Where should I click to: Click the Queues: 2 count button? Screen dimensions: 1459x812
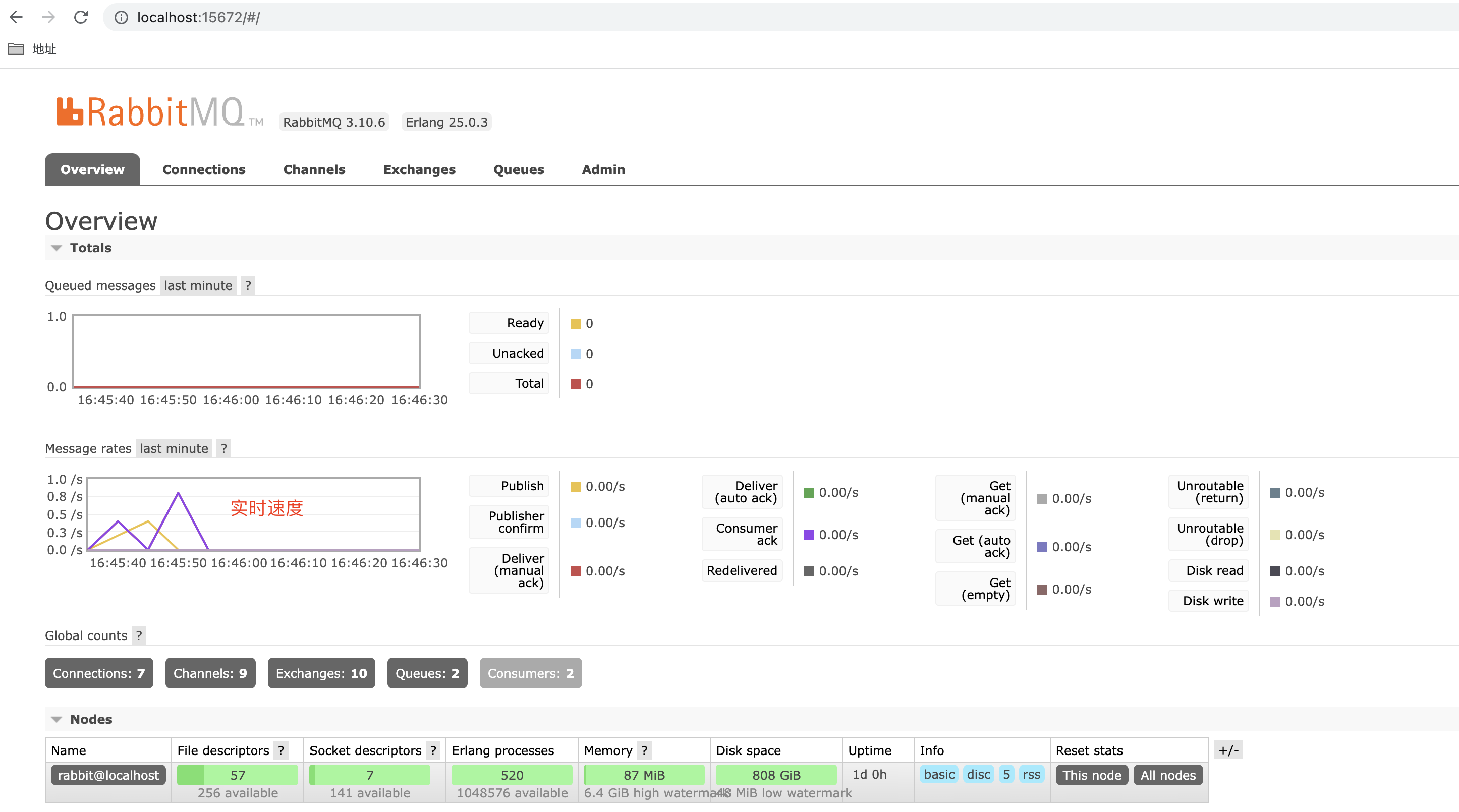[428, 673]
